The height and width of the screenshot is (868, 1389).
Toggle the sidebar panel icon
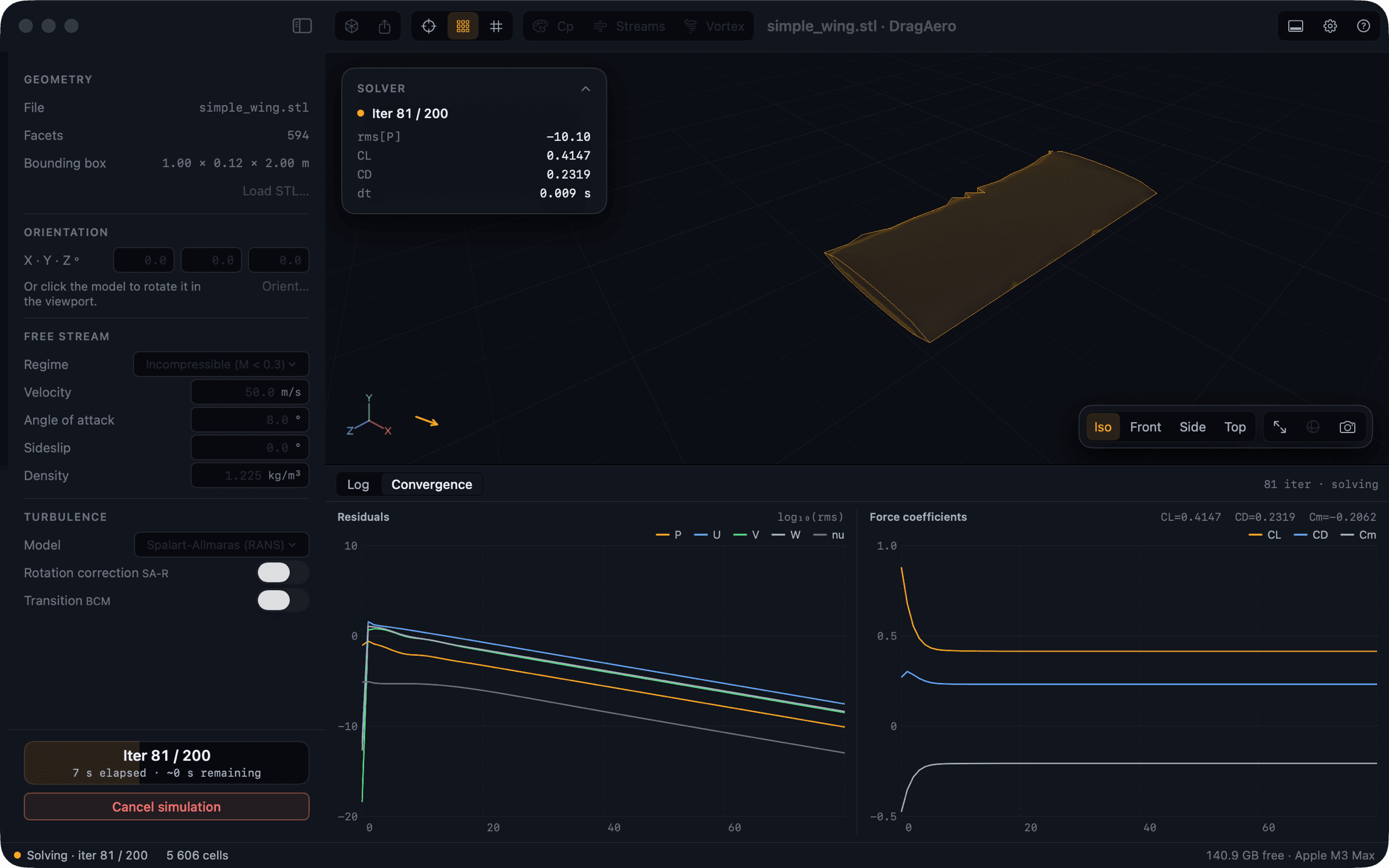302,26
